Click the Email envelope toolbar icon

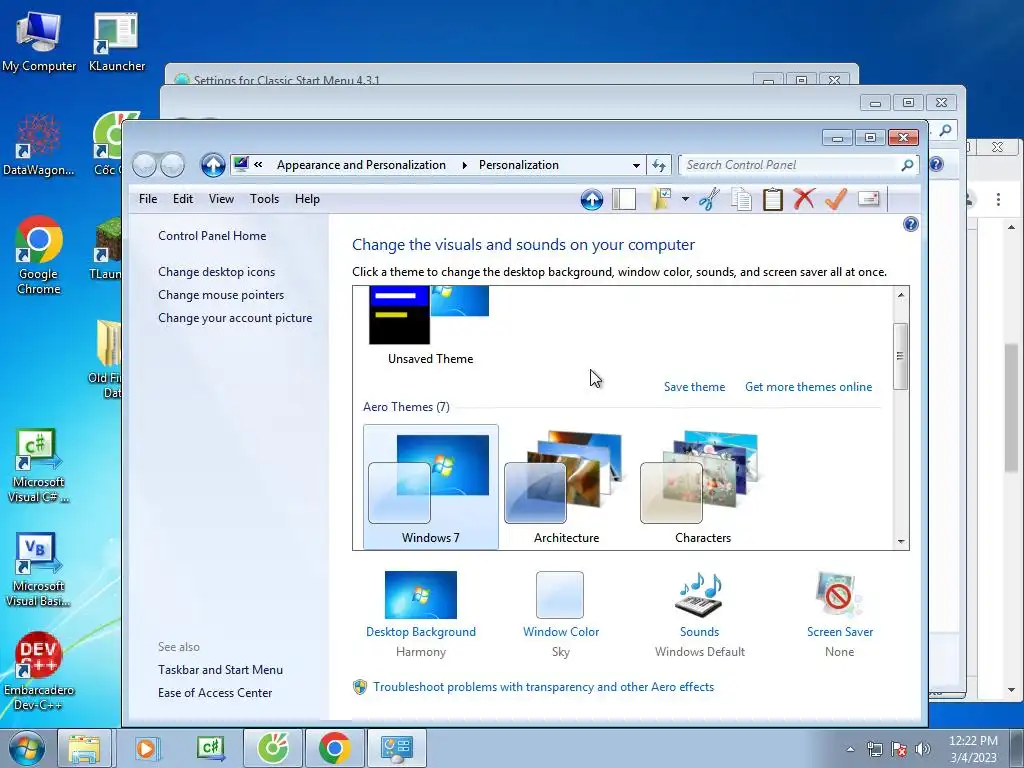pyautogui.click(x=869, y=199)
